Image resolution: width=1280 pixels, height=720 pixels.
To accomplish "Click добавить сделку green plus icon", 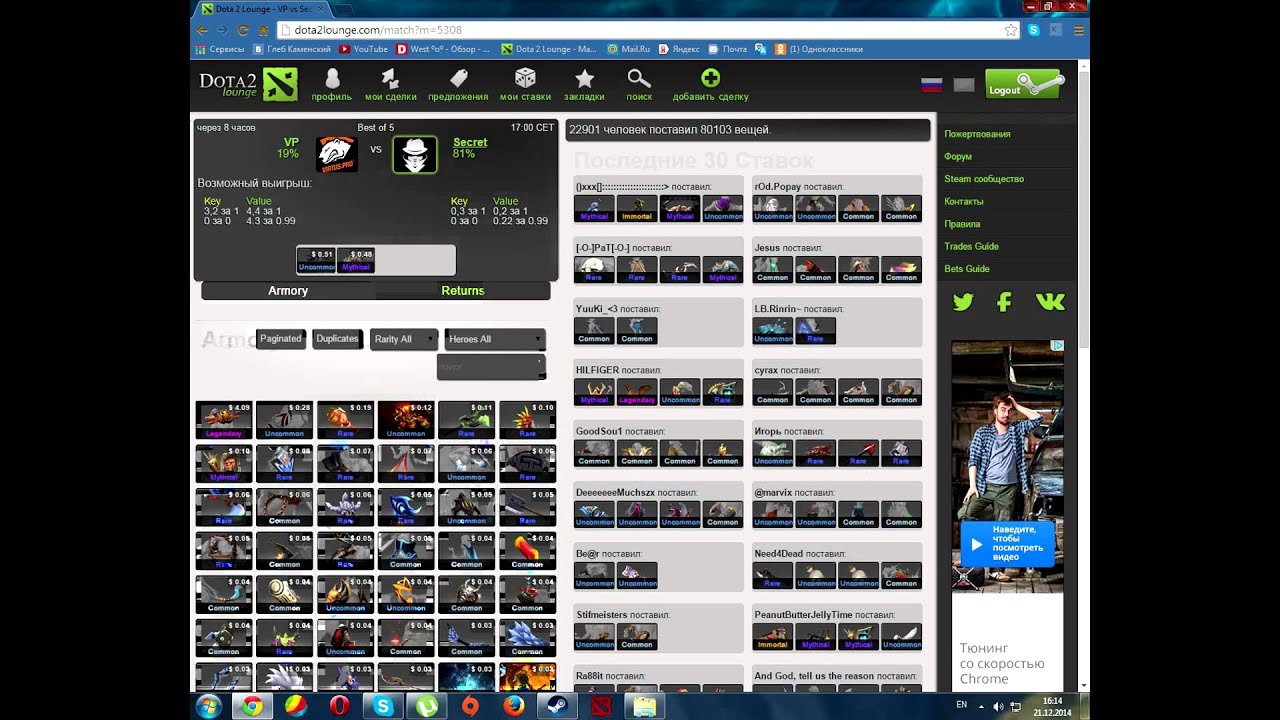I will click(x=710, y=78).
